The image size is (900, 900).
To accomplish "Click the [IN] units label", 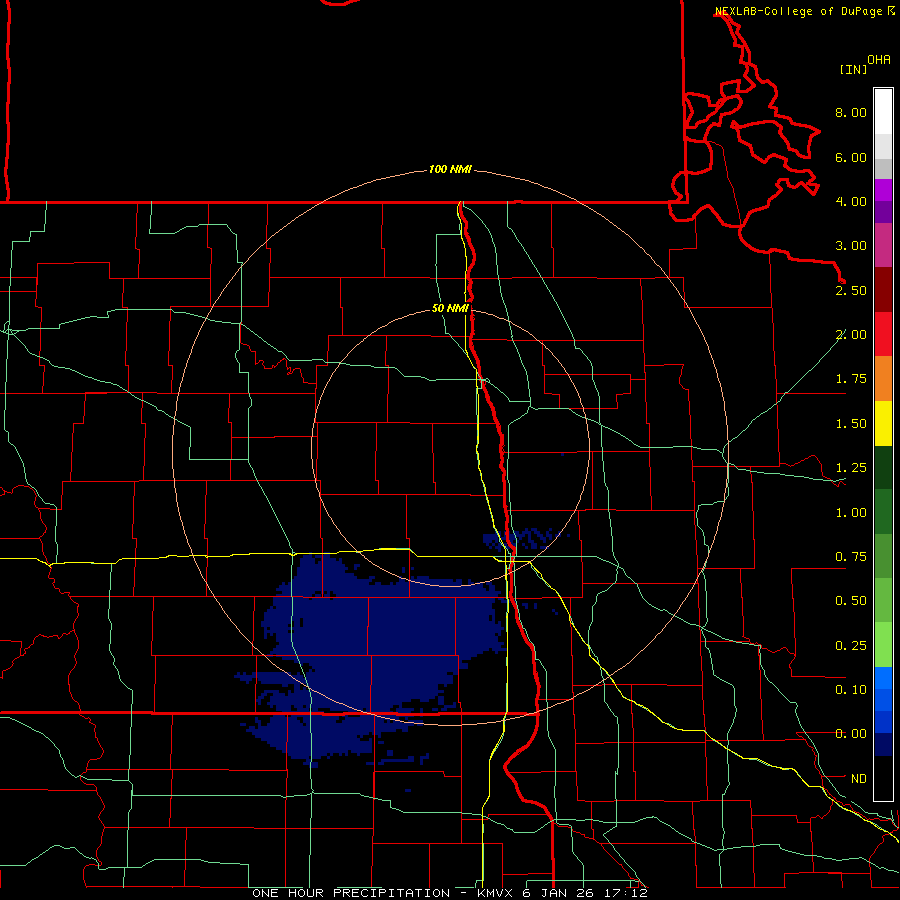I will click(x=853, y=69).
